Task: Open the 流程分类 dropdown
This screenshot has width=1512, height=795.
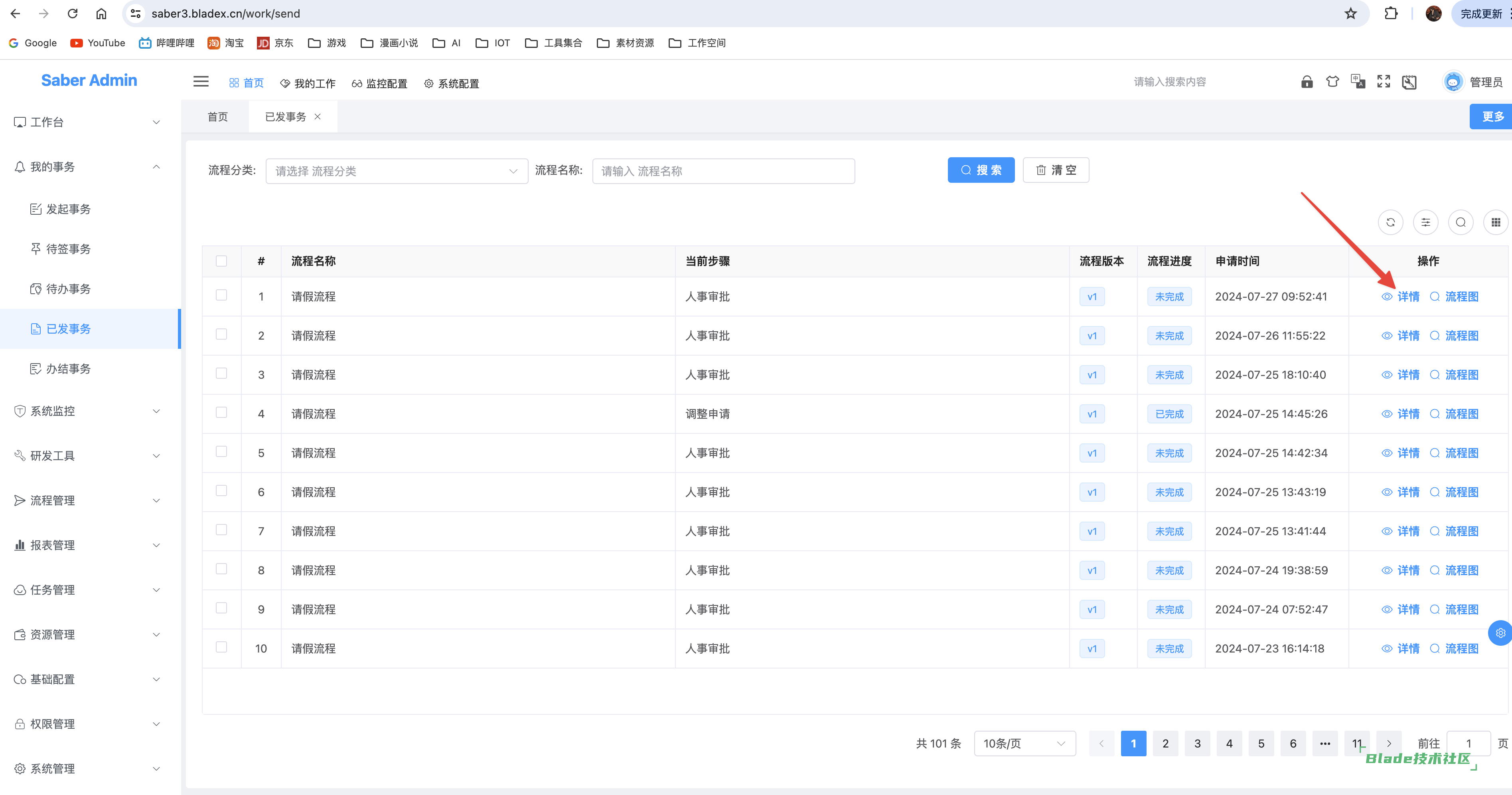Action: [x=397, y=172]
